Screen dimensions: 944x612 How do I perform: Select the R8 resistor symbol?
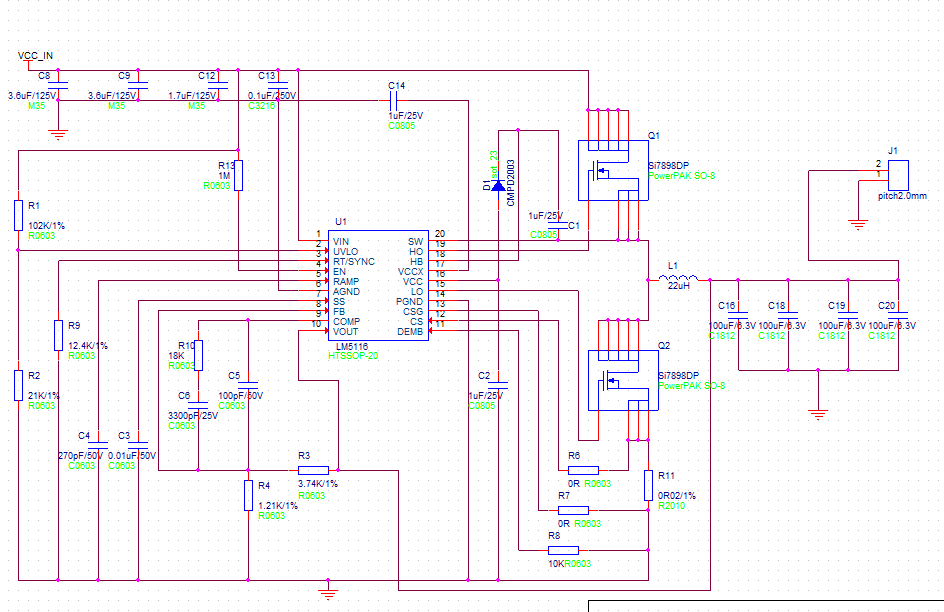564,550
